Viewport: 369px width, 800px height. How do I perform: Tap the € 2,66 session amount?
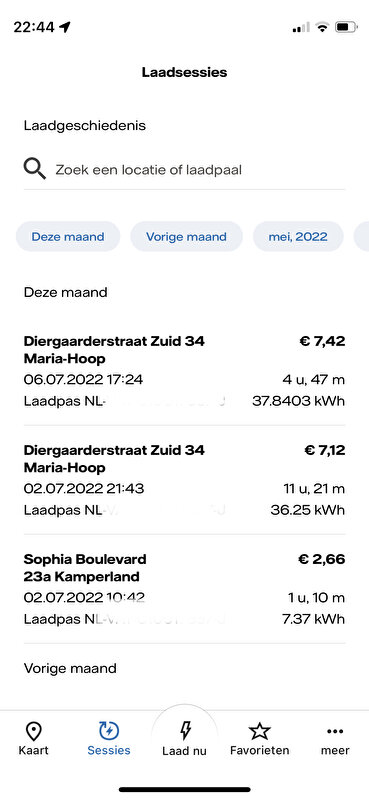[322, 559]
